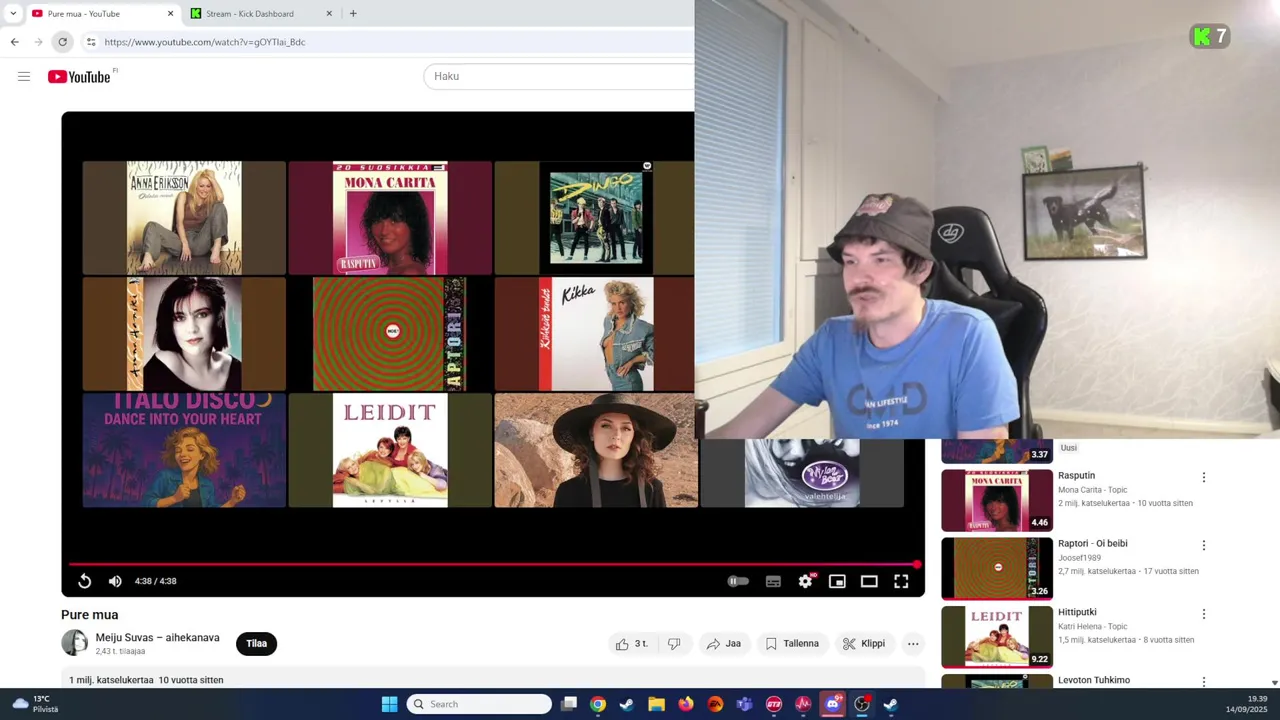Click Hittiputki Leidit sidebar thumbnail
The image size is (1280, 720).
pyautogui.click(x=997, y=637)
